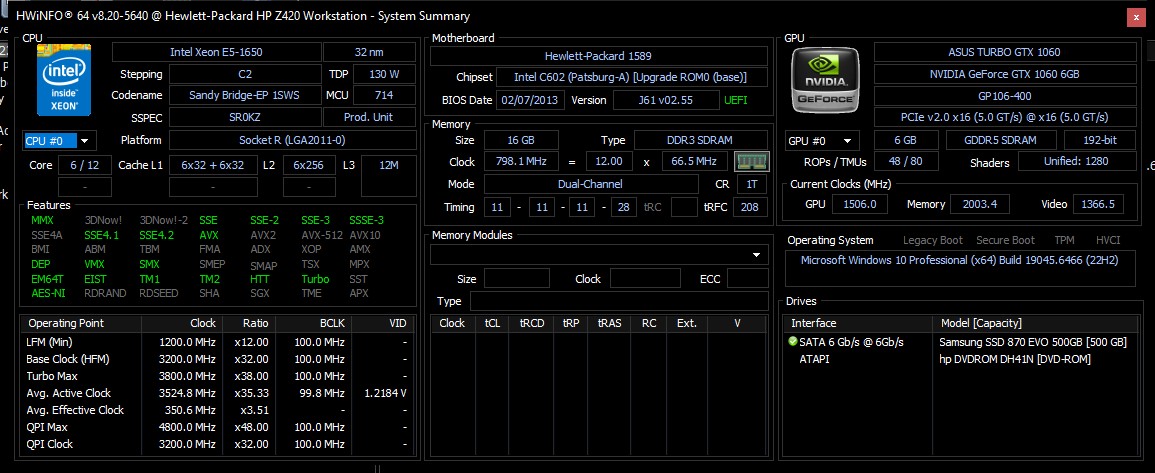Click the Interface column header in Drives
The height and width of the screenshot is (473, 1155).
pos(859,323)
